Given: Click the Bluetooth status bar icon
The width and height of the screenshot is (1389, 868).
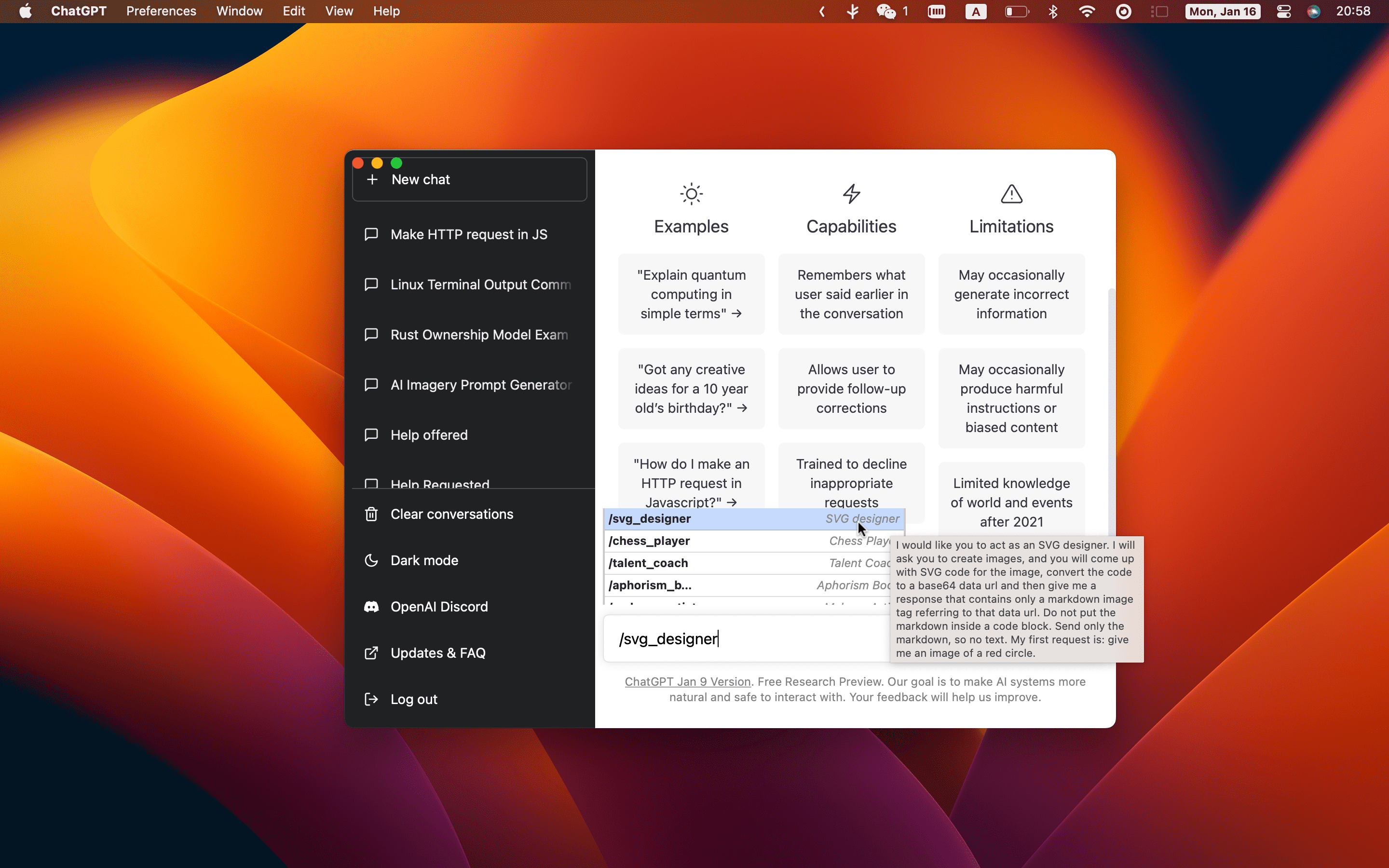Looking at the screenshot, I should 1052,12.
